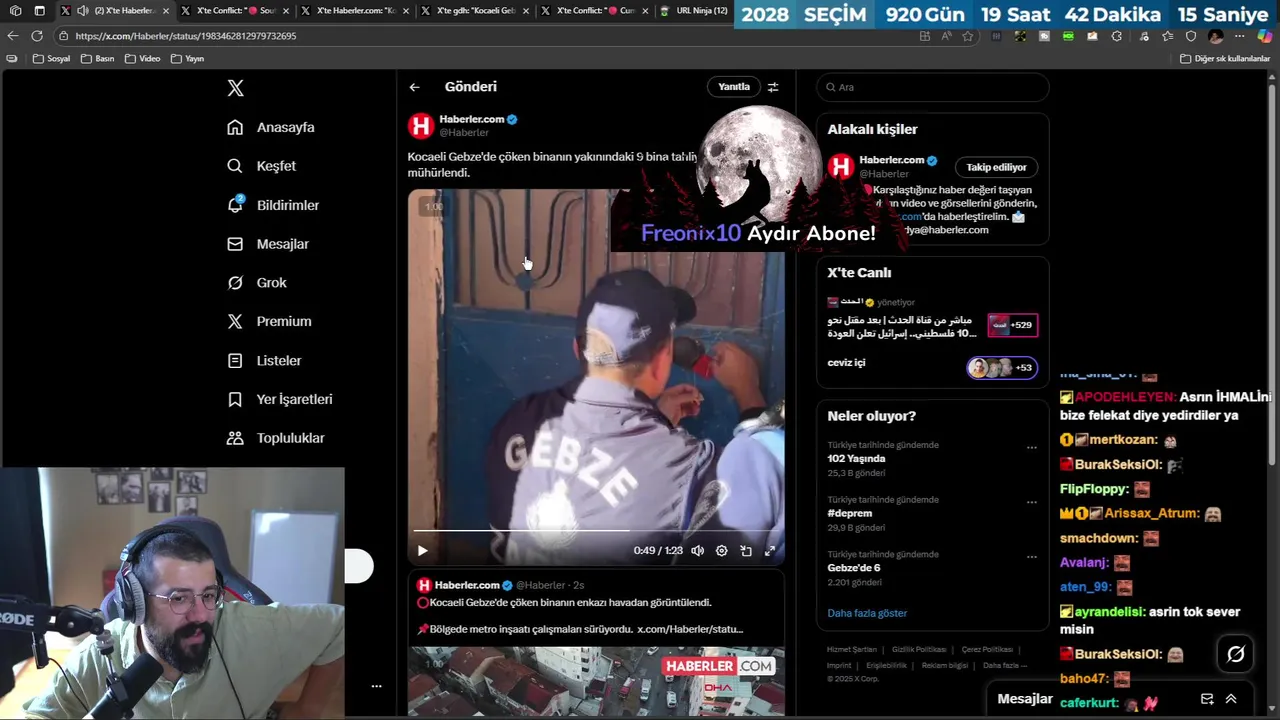This screenshot has height=720, width=1280.
Task: Switch to URL Ninja (12) tab
Action: click(695, 11)
